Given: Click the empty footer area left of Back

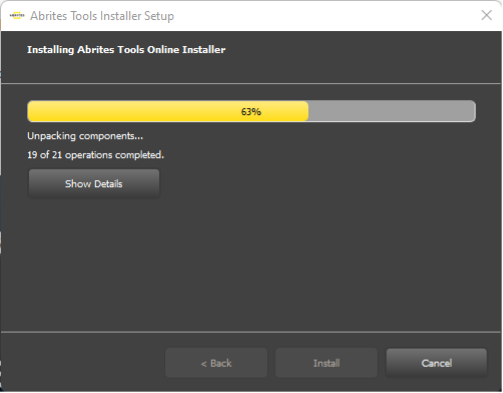Looking at the screenshot, I should 83,363.
